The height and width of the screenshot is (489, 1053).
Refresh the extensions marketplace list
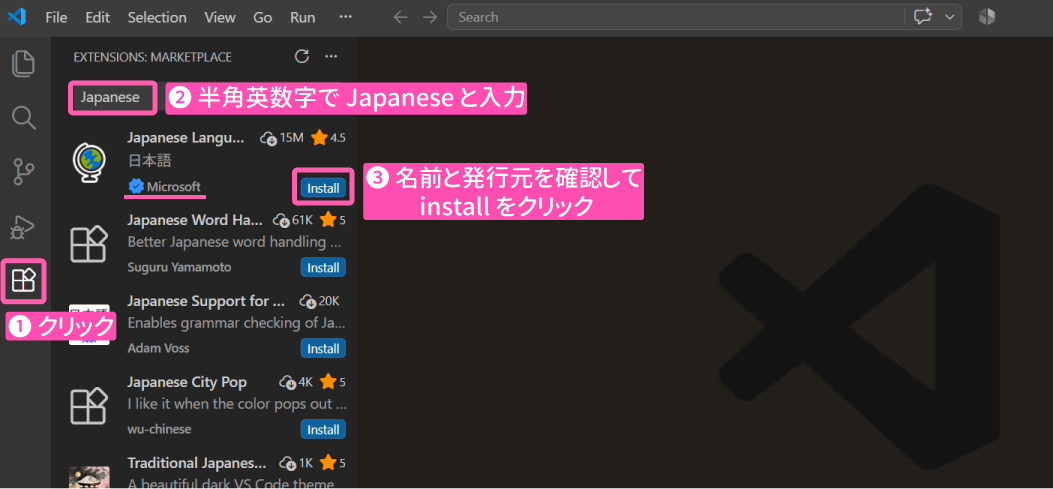(x=302, y=56)
